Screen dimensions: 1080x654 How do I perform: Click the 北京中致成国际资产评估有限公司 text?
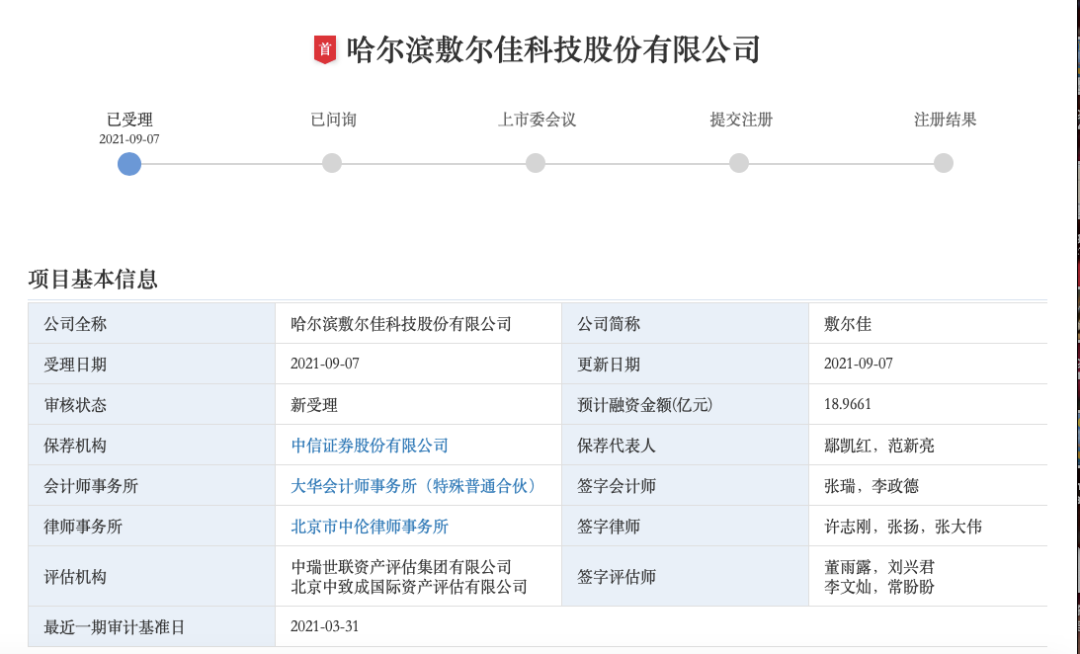tap(409, 587)
